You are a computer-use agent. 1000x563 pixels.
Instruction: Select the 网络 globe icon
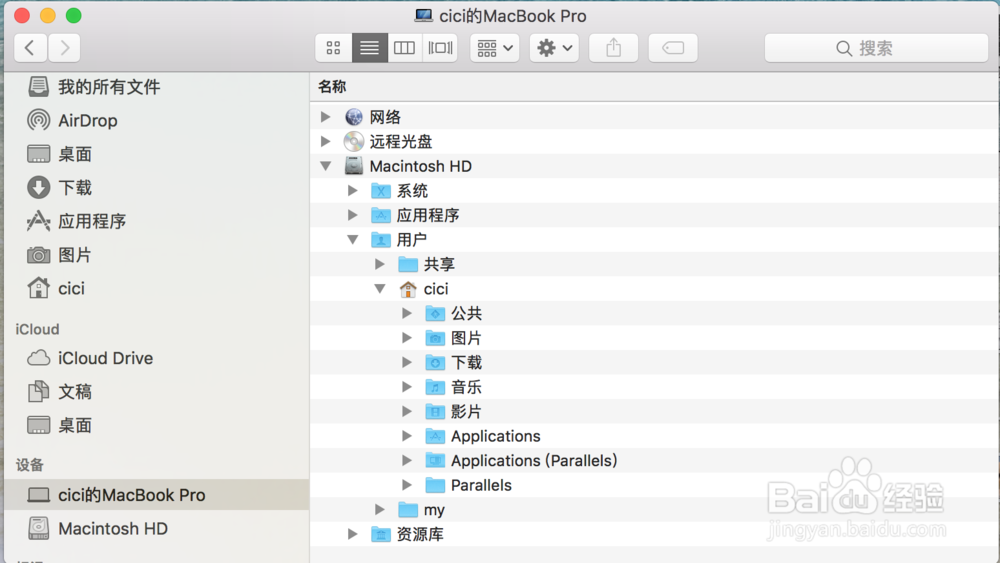click(354, 117)
